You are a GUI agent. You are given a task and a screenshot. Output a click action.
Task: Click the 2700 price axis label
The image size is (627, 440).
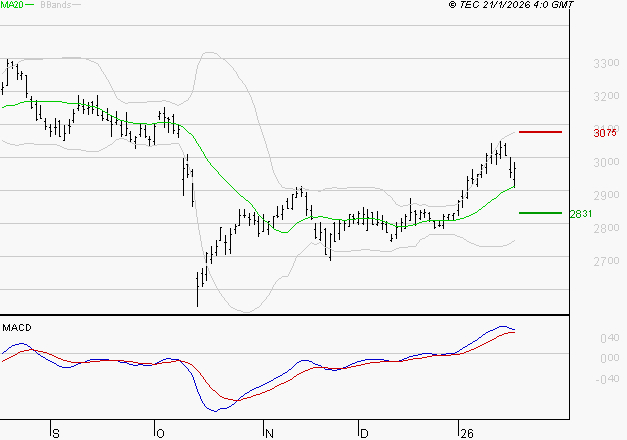point(606,262)
